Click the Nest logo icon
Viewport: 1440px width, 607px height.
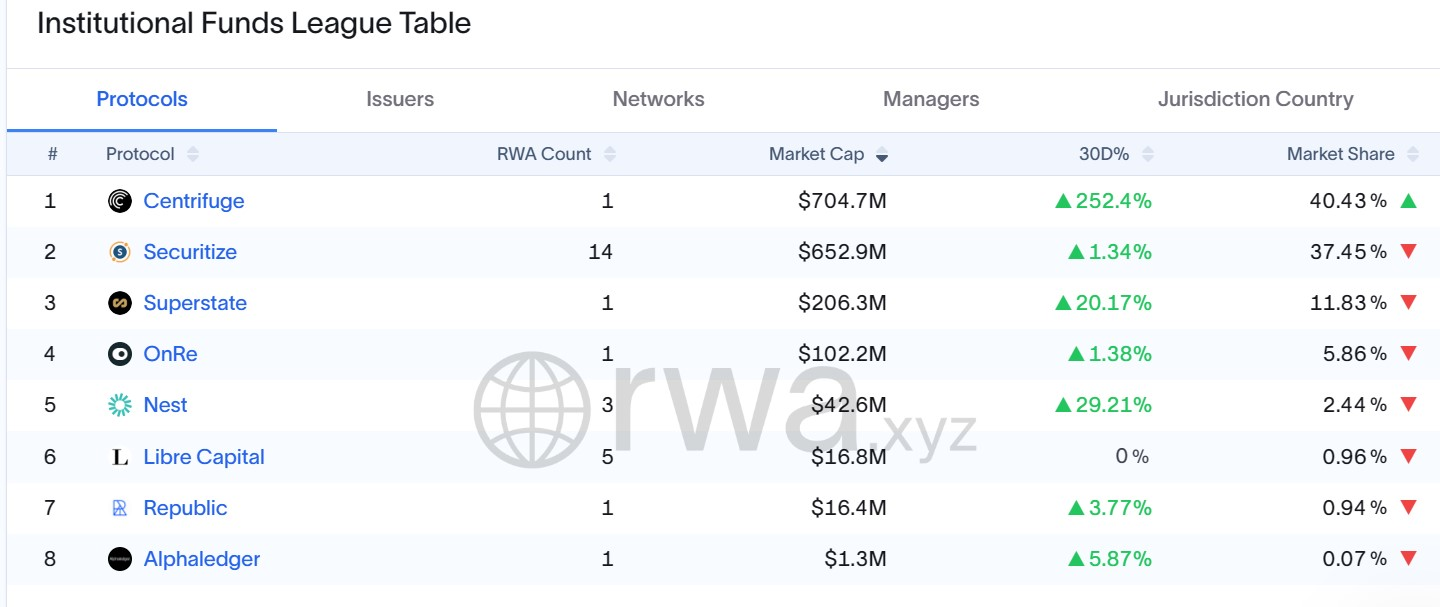[120, 405]
